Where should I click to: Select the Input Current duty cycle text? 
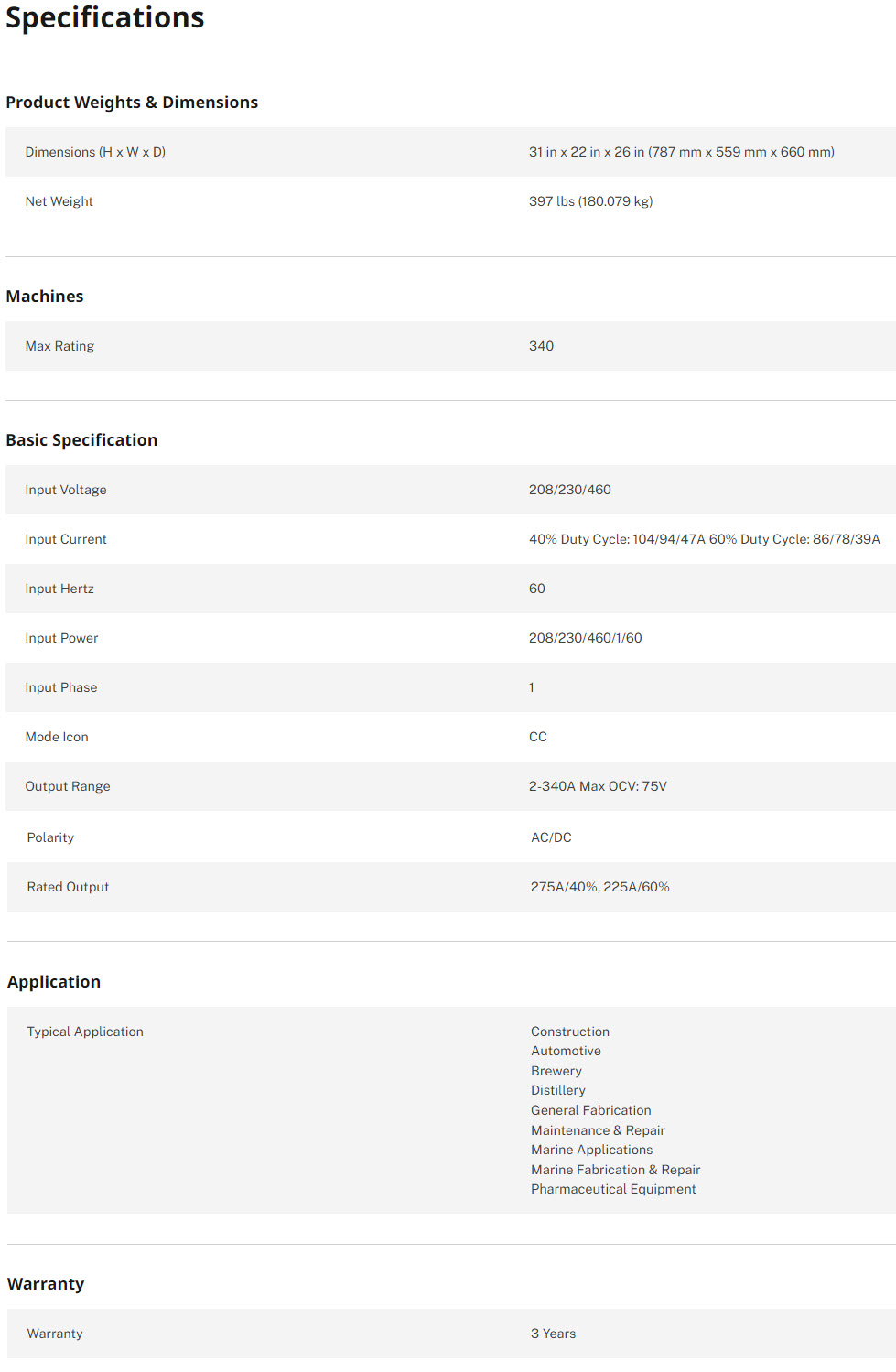704,539
